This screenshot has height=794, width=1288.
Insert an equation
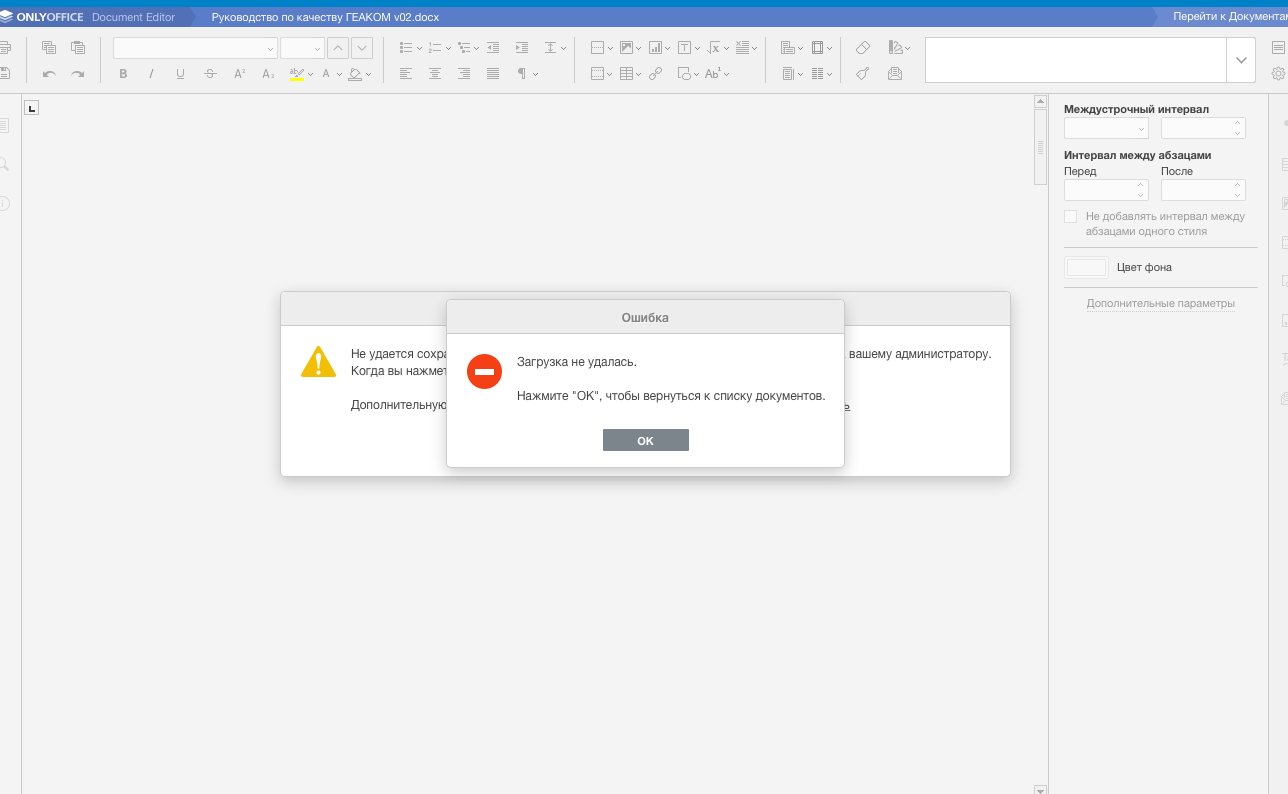(x=713, y=47)
